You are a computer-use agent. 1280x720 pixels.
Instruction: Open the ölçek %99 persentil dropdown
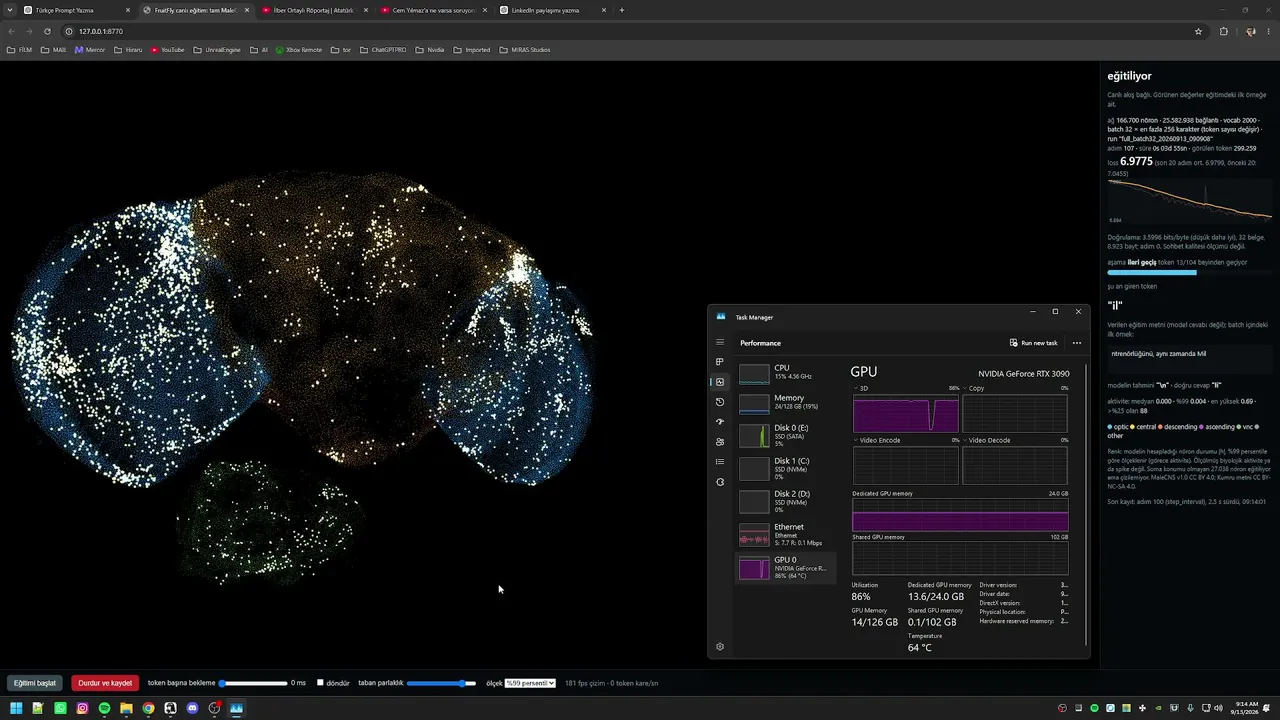[530, 683]
